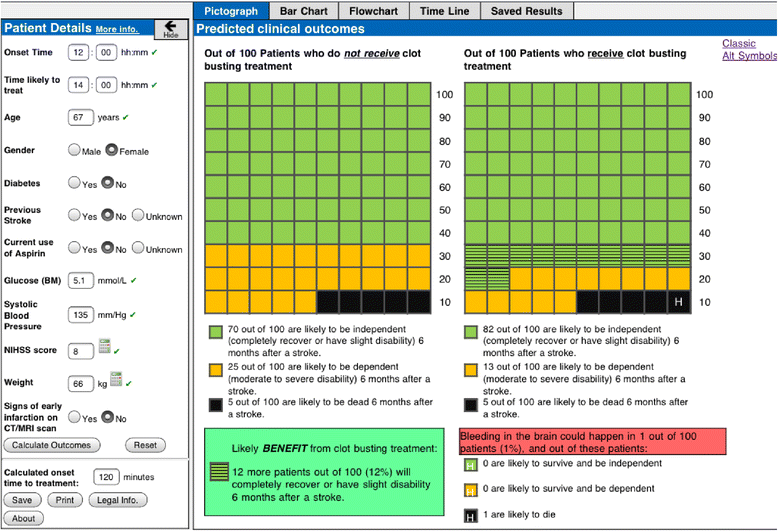
Task: Click the More info. link in Patient Details
Action: coord(117,29)
